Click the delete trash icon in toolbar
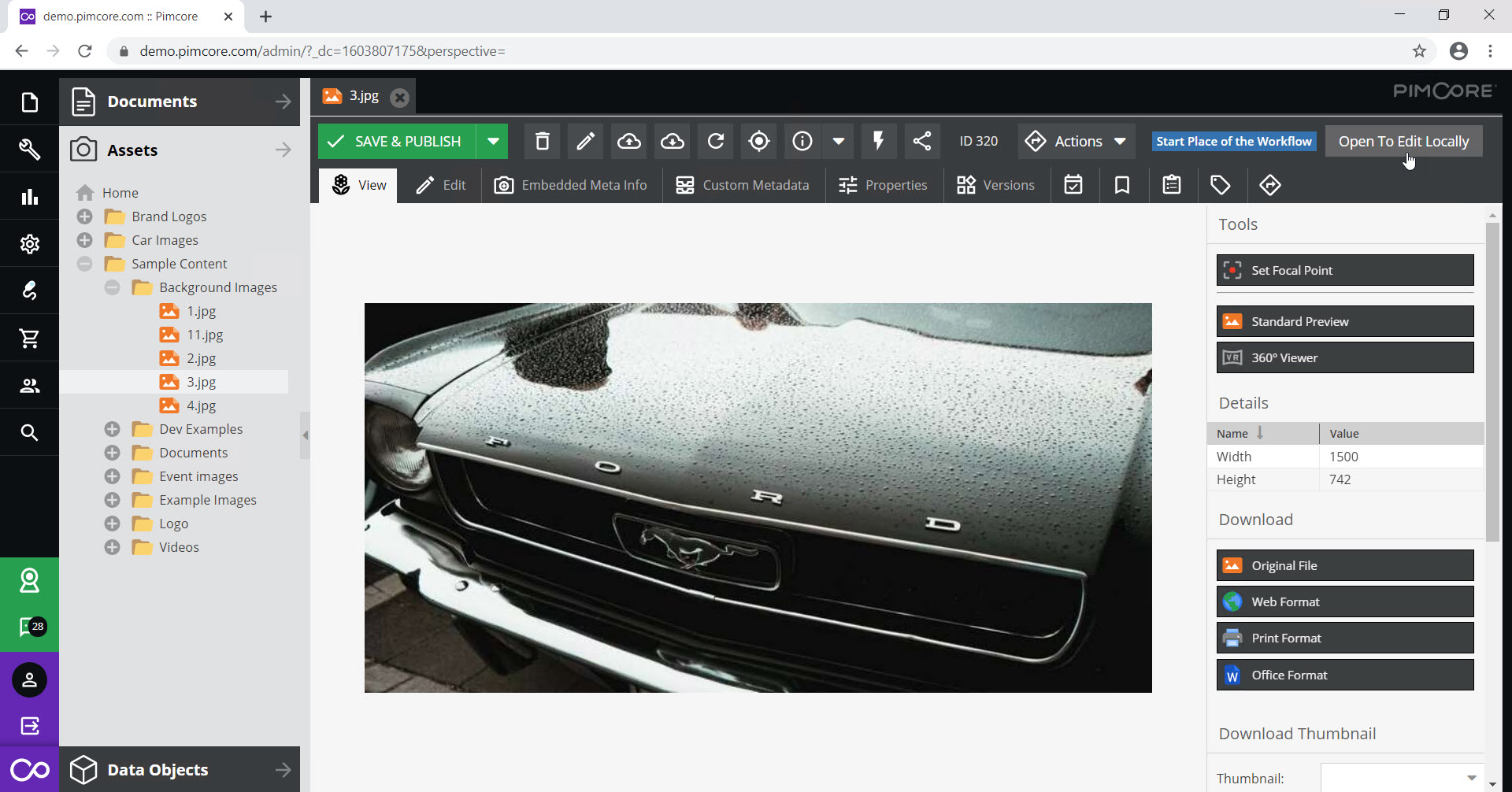1512x792 pixels. [x=543, y=141]
